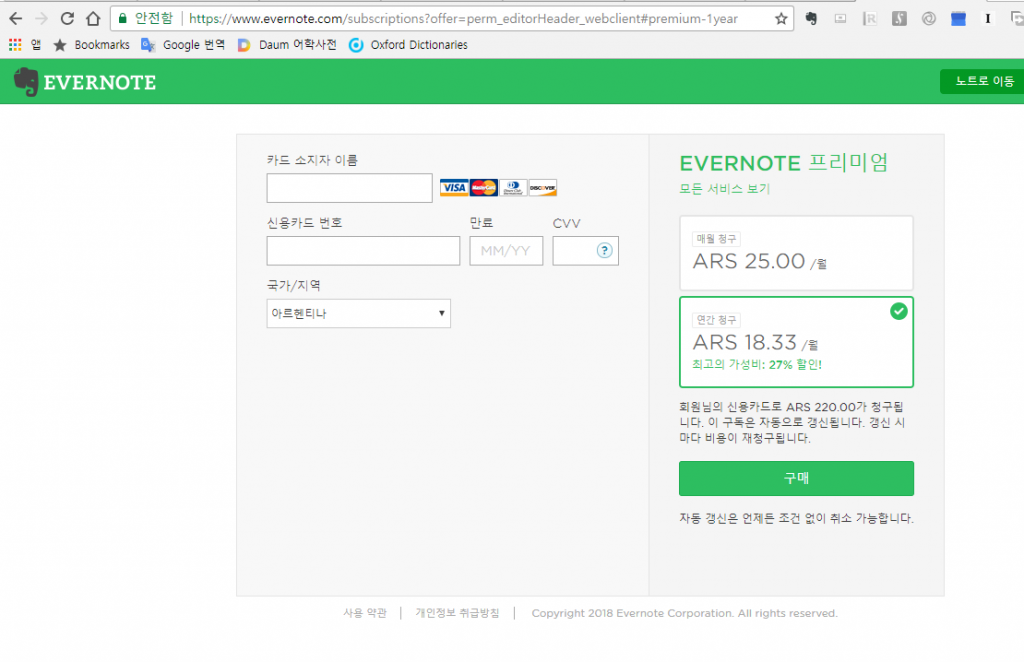Click the spiral @ extension icon
The width and height of the screenshot is (1024, 662).
929,19
